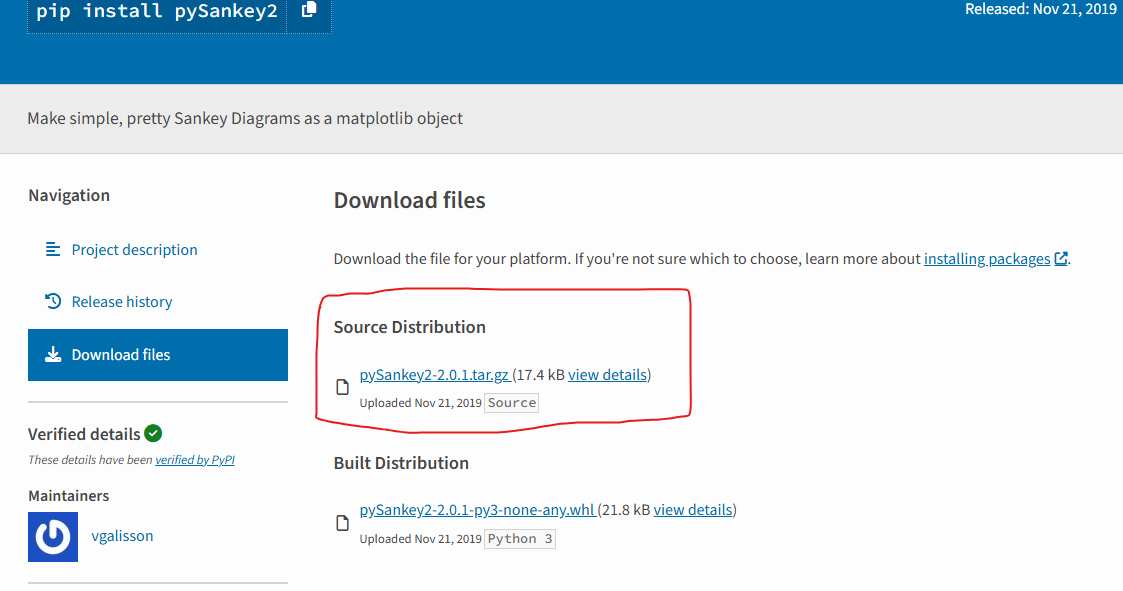Viewport: 1123px width, 591px height.
Task: Click the Release history clock icon
Action: [53, 302]
